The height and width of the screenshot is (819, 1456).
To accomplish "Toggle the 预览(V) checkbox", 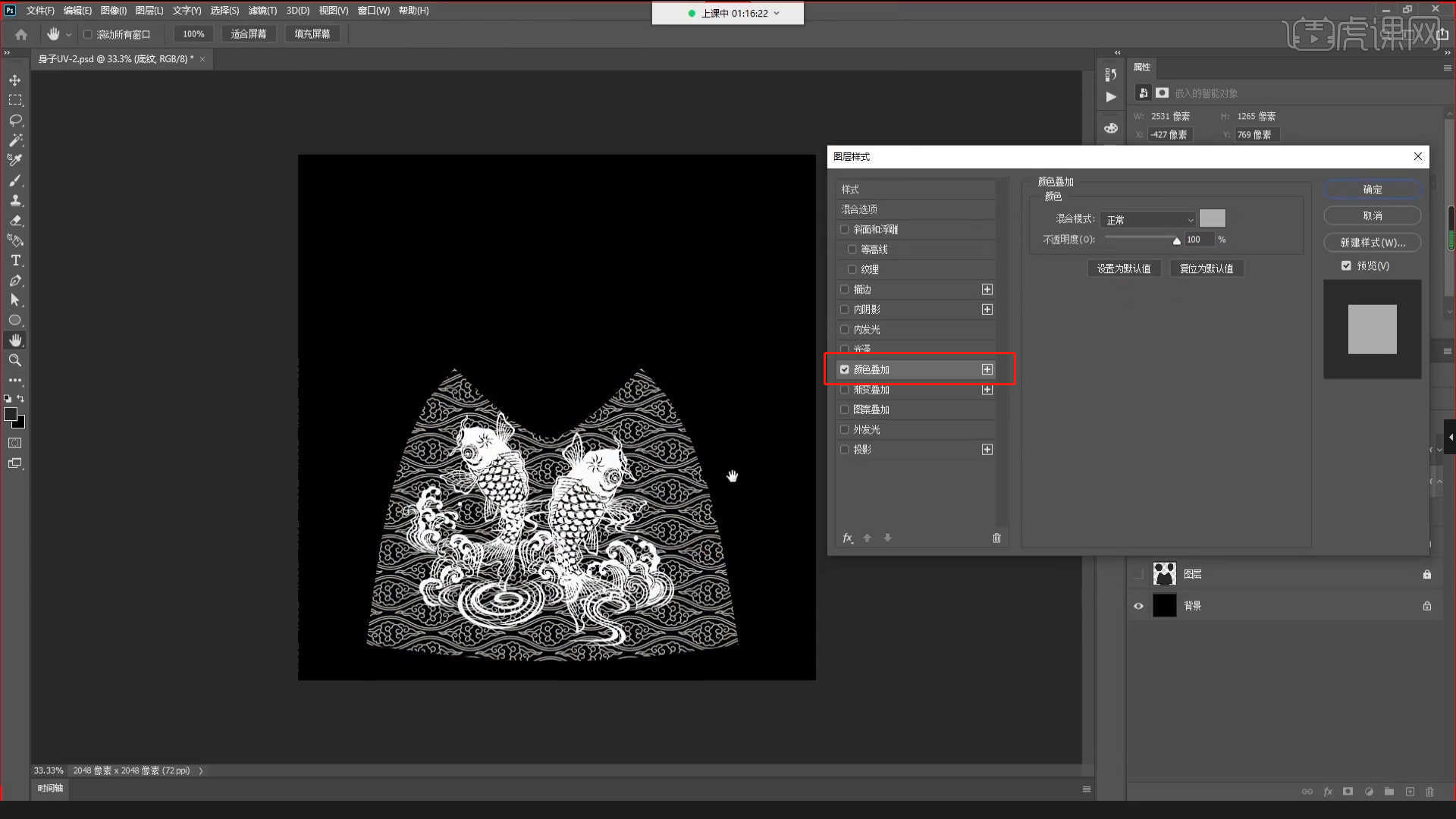I will tap(1346, 265).
